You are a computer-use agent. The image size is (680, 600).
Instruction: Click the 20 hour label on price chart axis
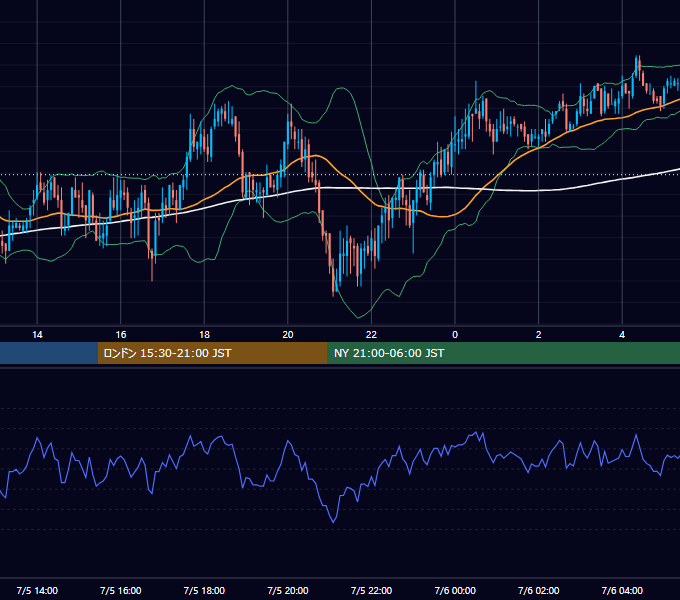(x=288, y=335)
